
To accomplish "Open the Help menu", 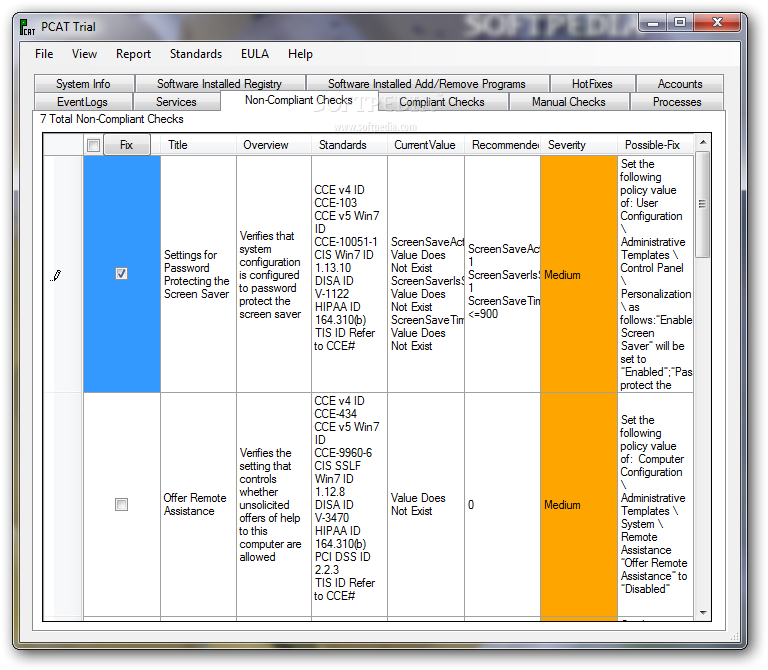I will point(300,54).
